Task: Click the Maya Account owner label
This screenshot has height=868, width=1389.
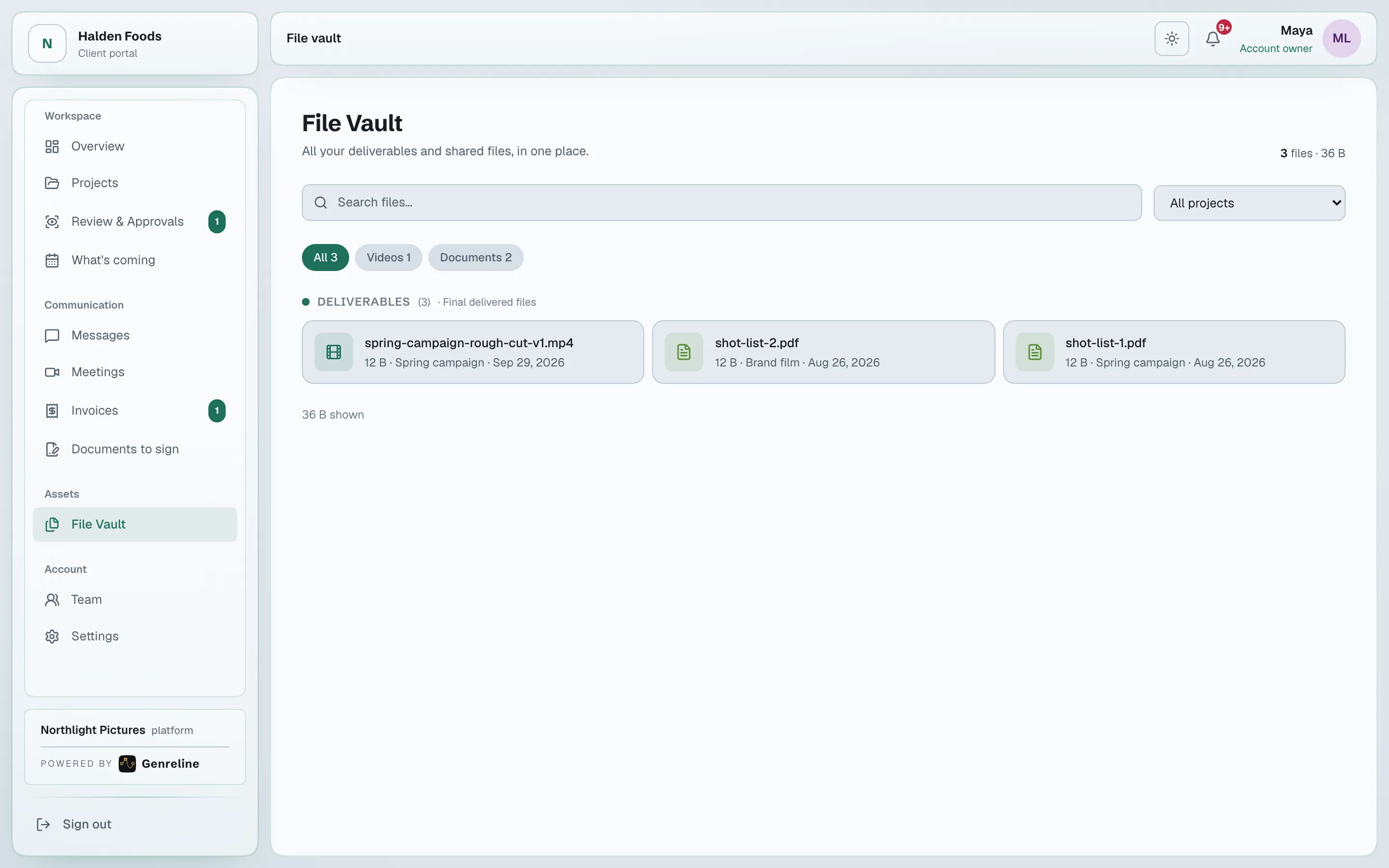Action: [x=1275, y=39]
